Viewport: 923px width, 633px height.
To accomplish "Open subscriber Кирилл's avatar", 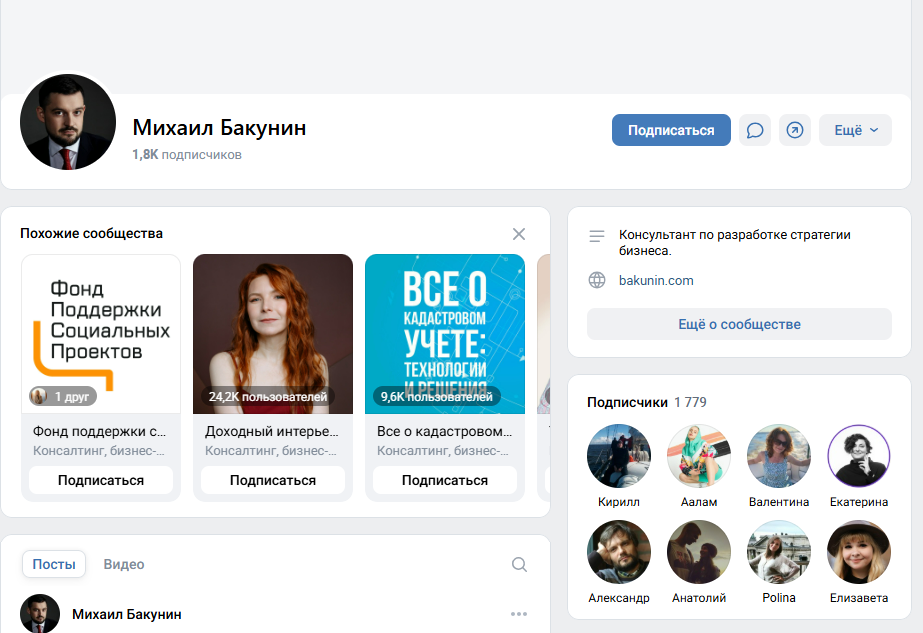I will click(x=619, y=456).
